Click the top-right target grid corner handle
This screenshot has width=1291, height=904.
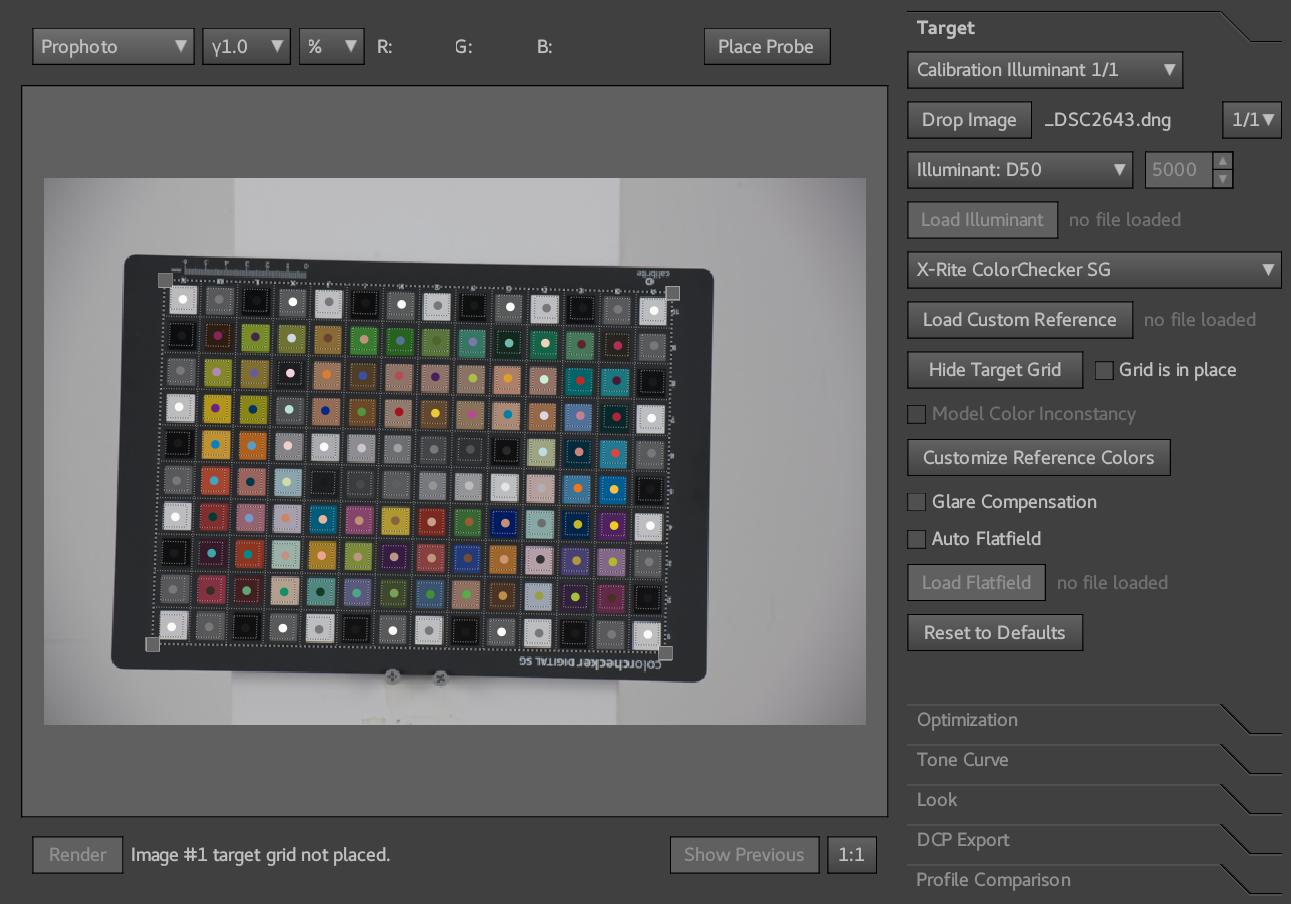coord(673,293)
